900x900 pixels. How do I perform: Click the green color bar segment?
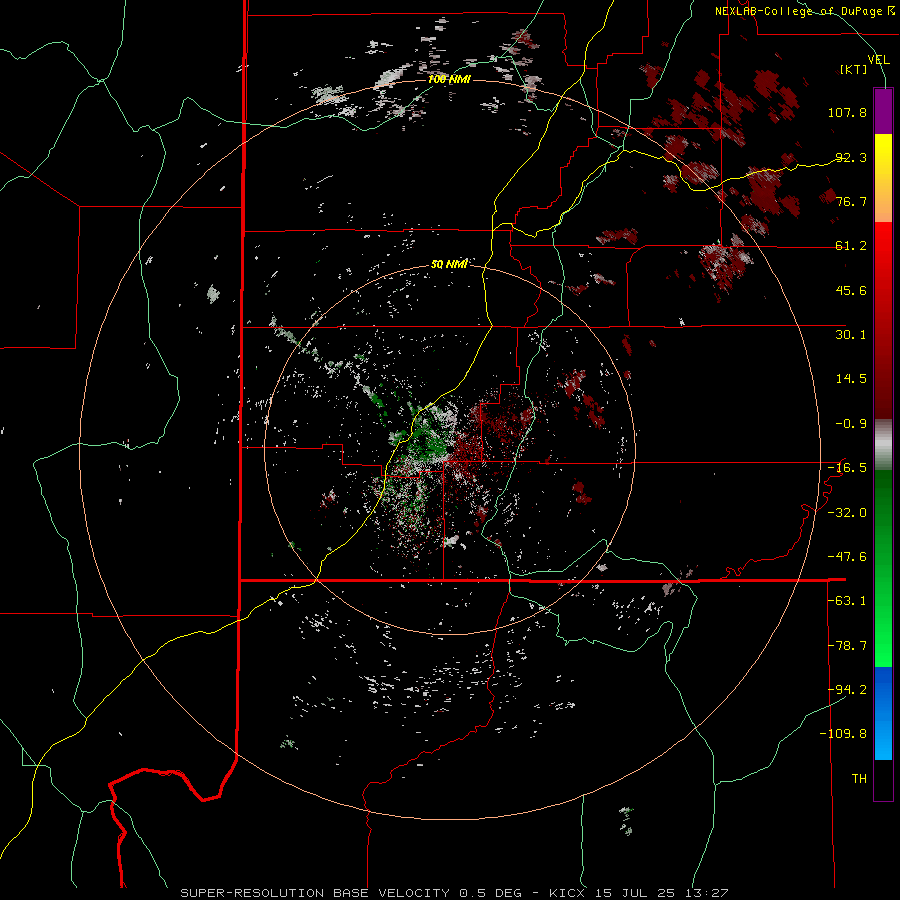[x=883, y=568]
